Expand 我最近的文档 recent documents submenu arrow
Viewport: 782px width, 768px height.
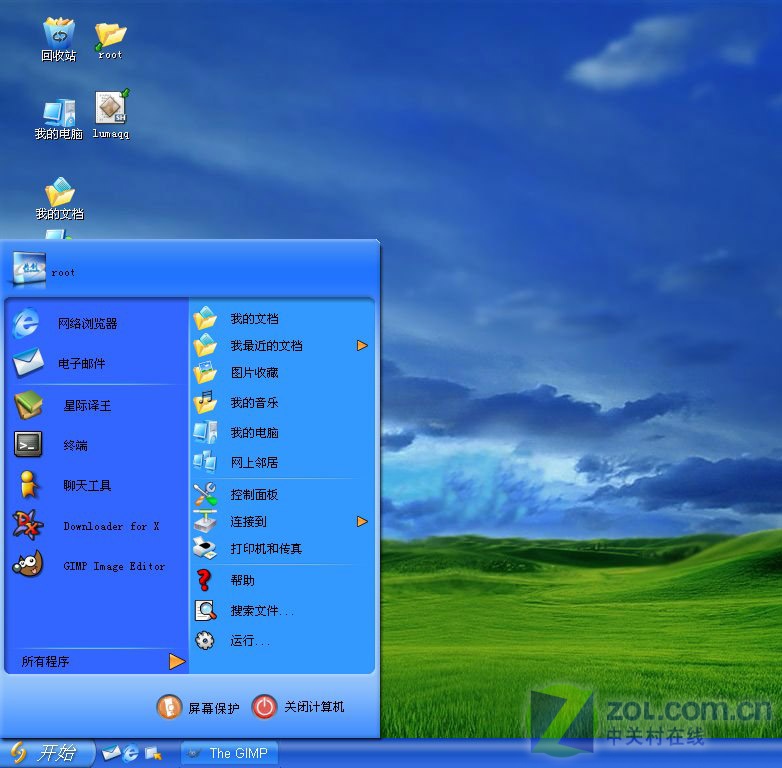pos(362,346)
